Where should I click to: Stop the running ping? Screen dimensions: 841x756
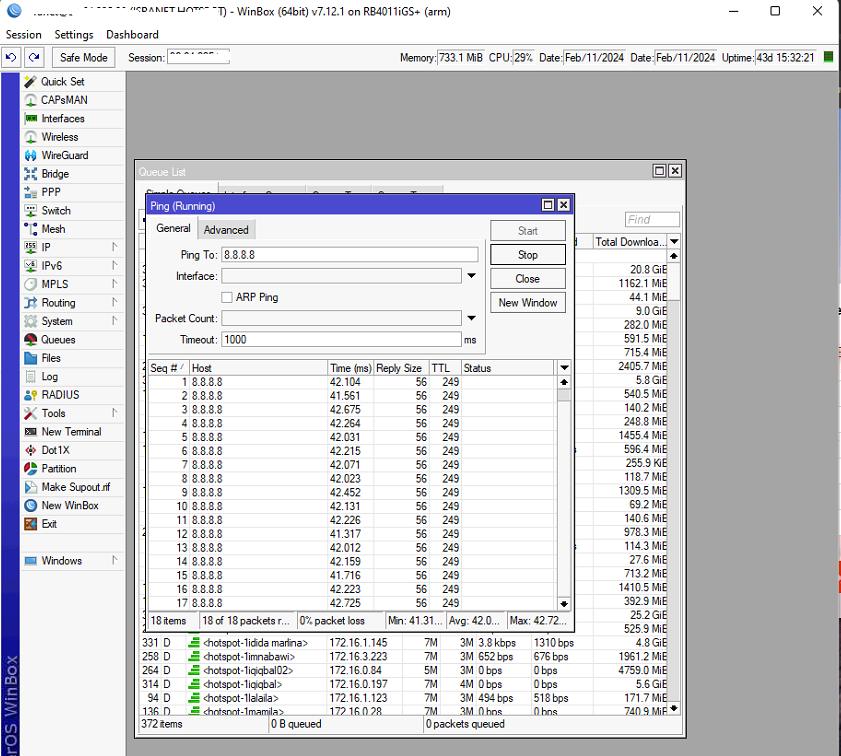[528, 255]
